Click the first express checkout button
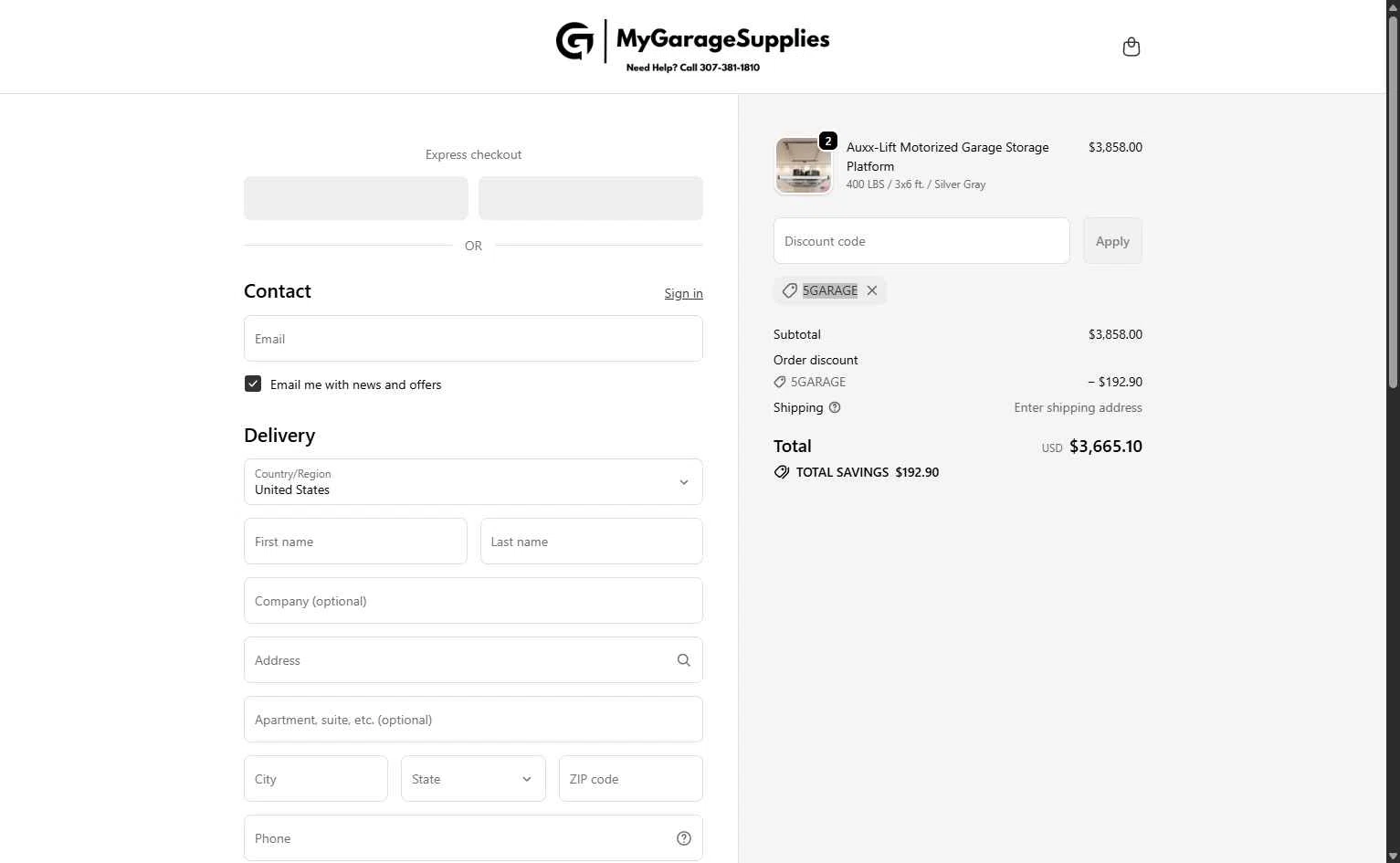Screen dimensions: 1400x863 356,198
